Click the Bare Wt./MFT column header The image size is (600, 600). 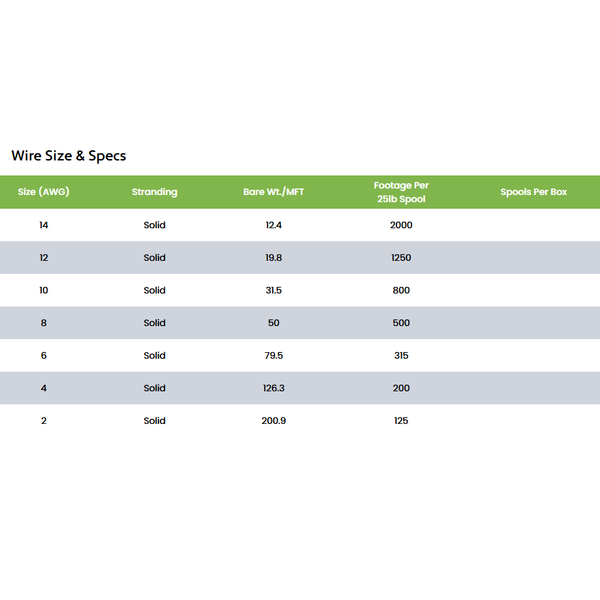[x=274, y=192]
